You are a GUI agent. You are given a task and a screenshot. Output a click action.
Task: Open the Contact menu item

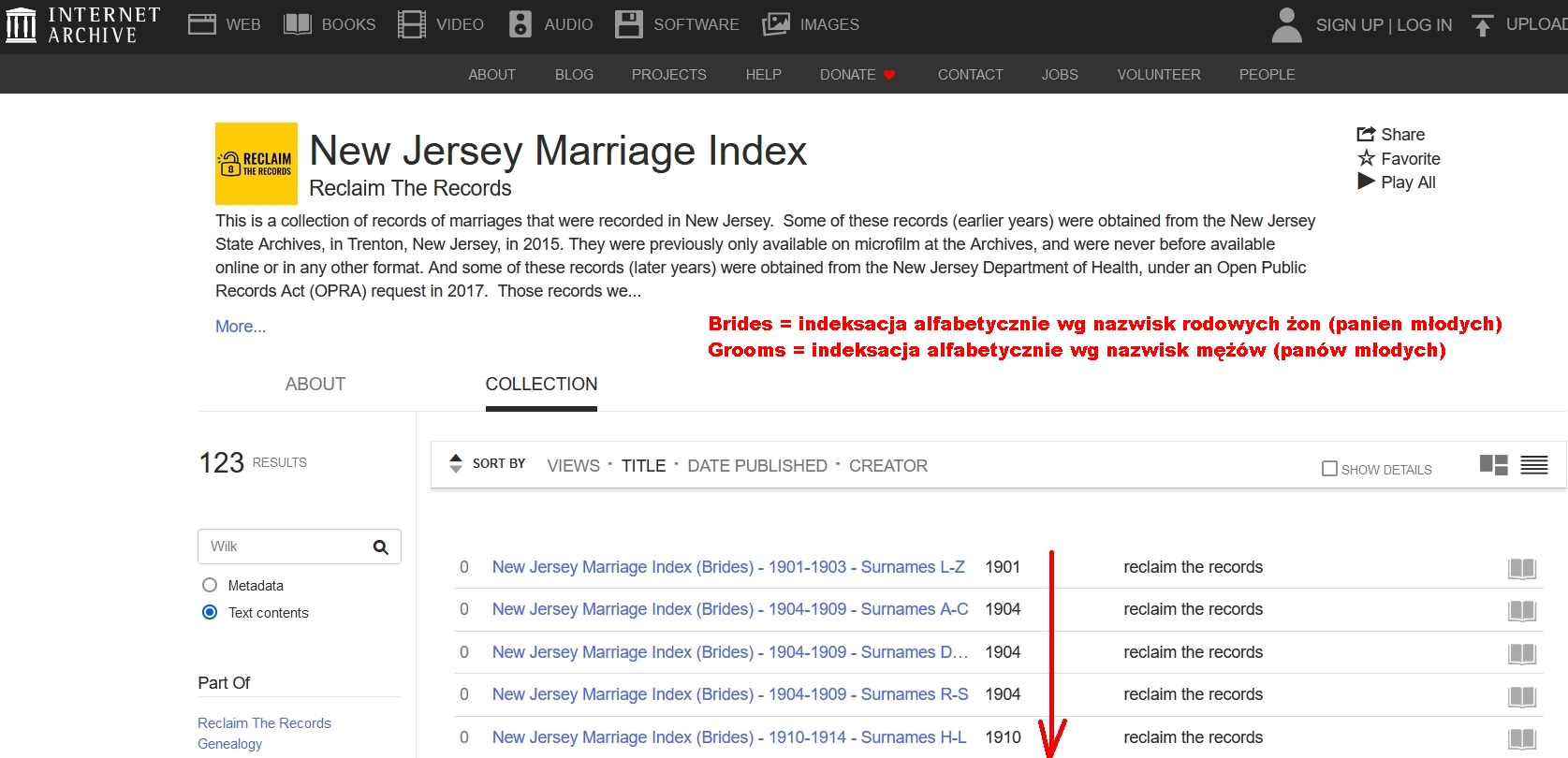(x=970, y=74)
